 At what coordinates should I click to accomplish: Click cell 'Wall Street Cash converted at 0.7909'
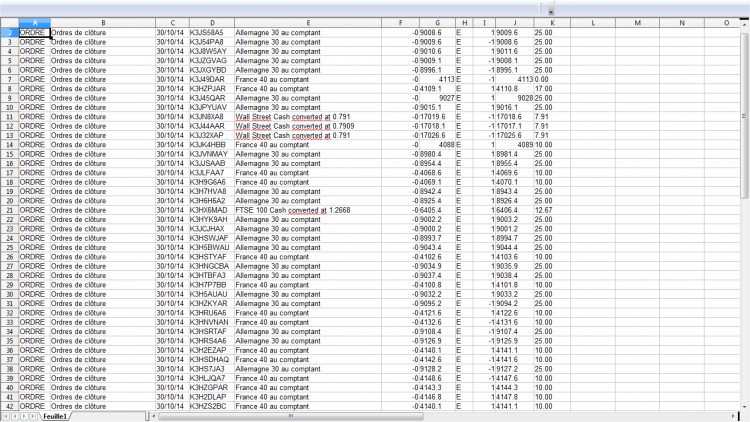308,126
